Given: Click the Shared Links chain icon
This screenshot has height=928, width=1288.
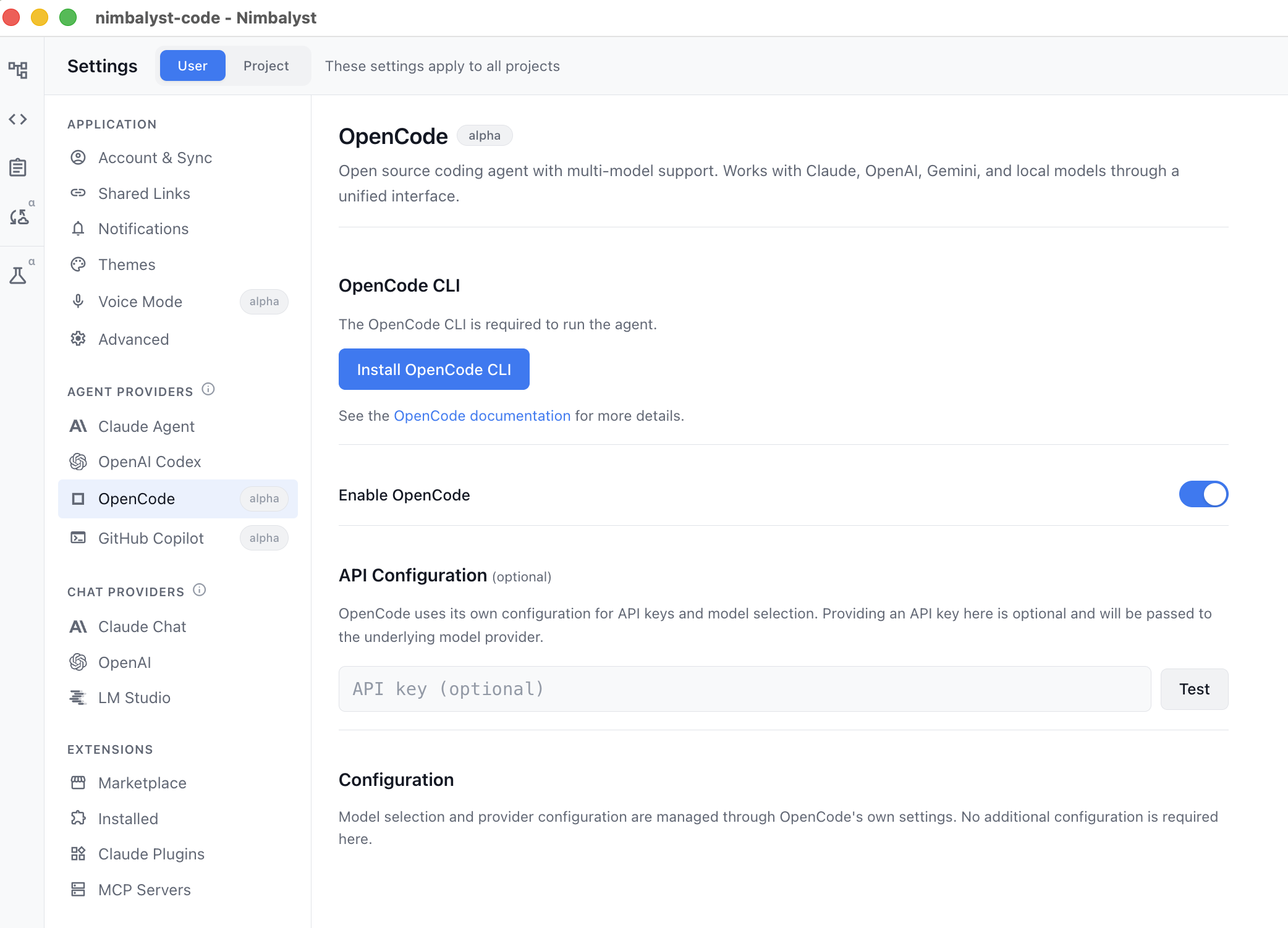Looking at the screenshot, I should coord(78,193).
